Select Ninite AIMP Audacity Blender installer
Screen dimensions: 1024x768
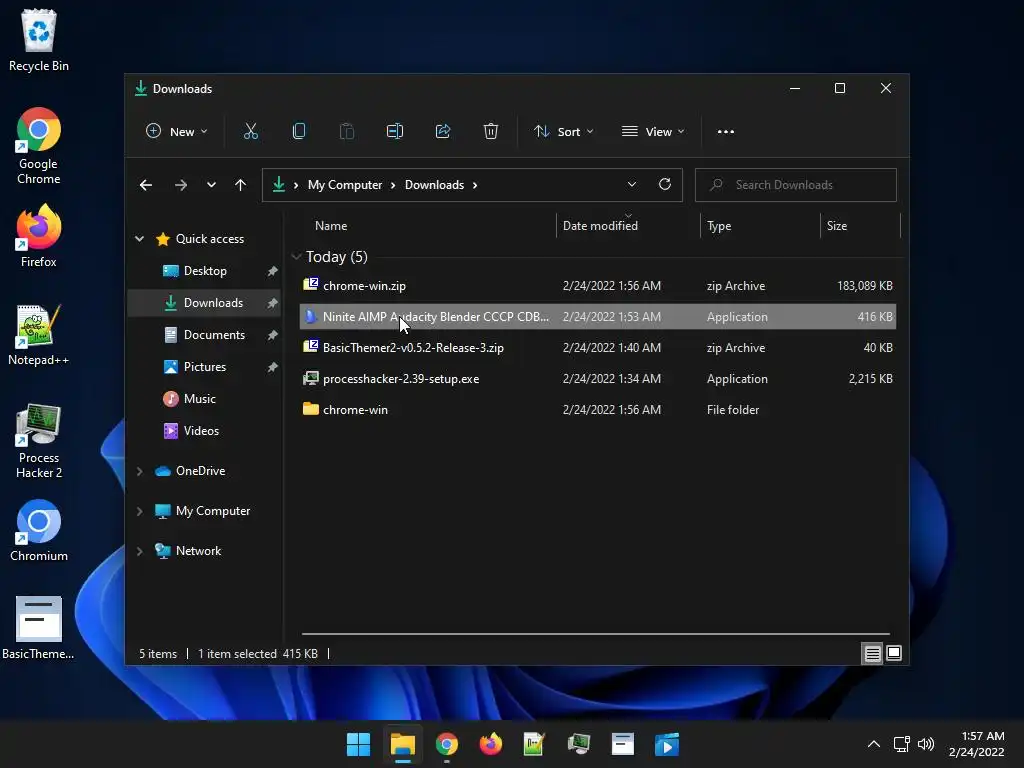pyautogui.click(x=598, y=317)
